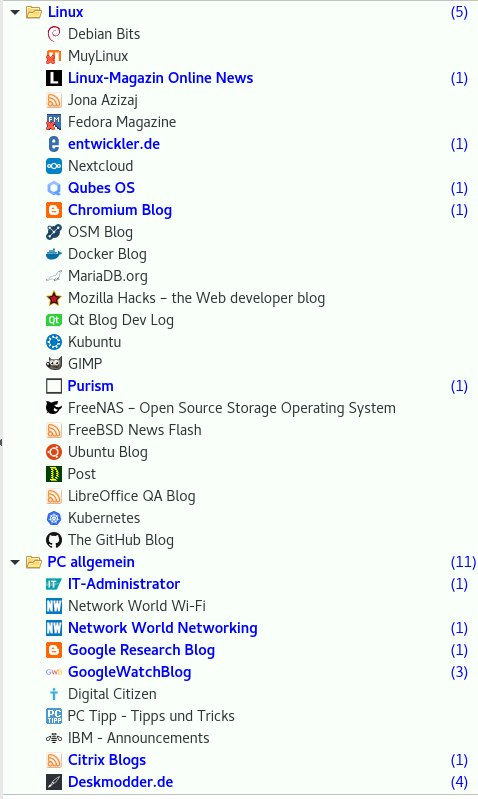Collapse the Linux folder arrow
Image resolution: width=478 pixels, height=799 pixels.
tap(15, 12)
